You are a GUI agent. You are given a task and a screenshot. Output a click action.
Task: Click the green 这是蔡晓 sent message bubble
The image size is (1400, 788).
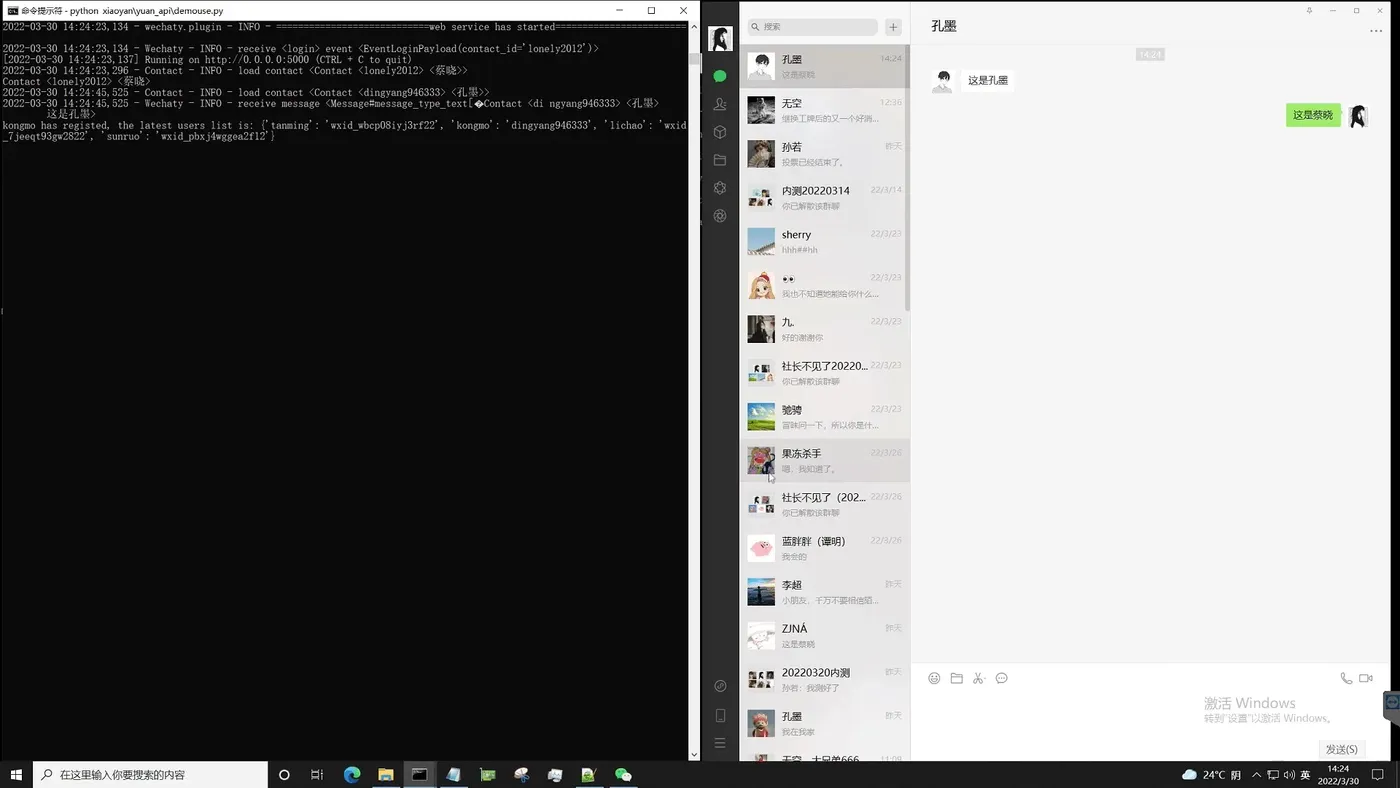tap(1313, 115)
